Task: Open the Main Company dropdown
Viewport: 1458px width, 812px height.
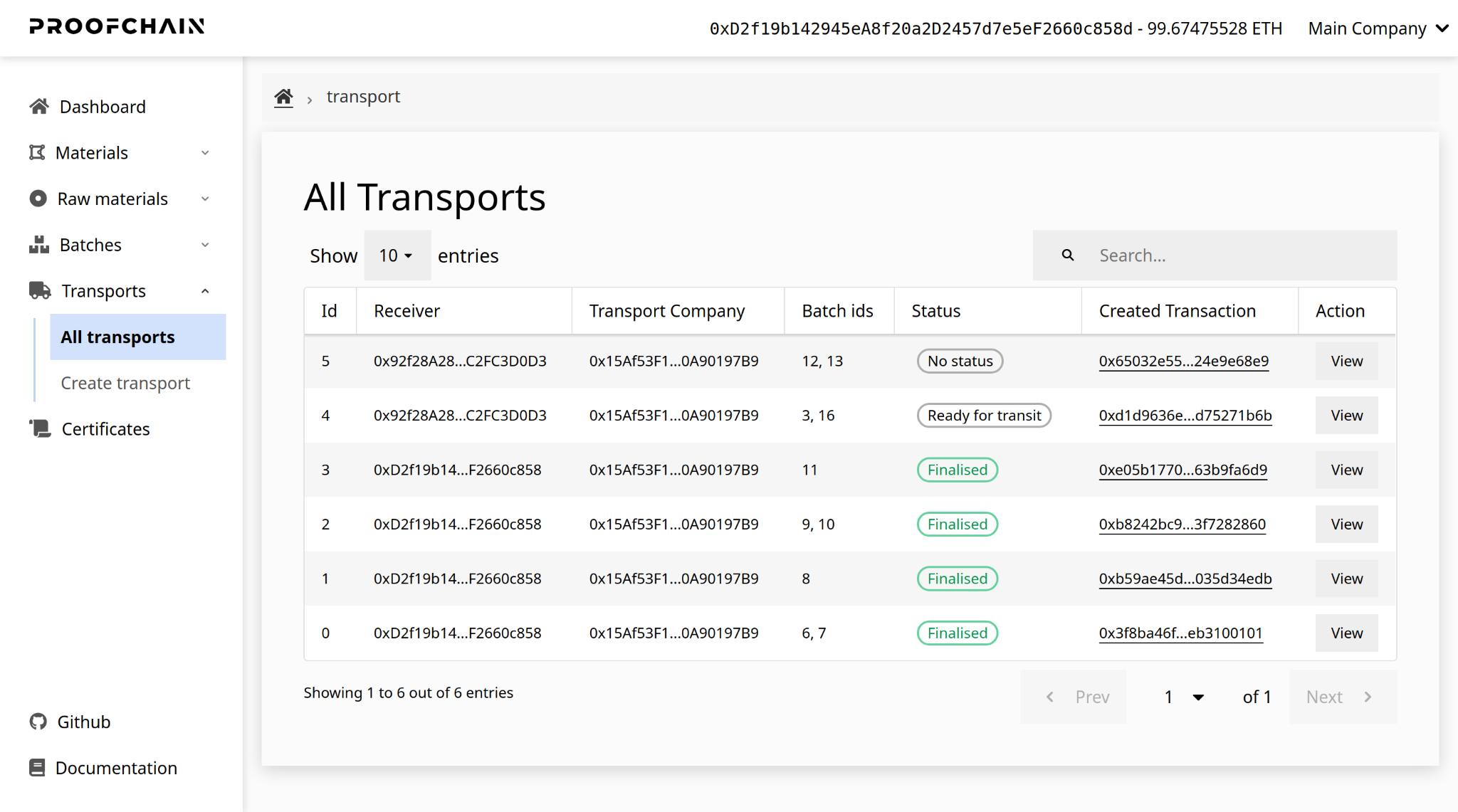Action: pyautogui.click(x=1378, y=28)
